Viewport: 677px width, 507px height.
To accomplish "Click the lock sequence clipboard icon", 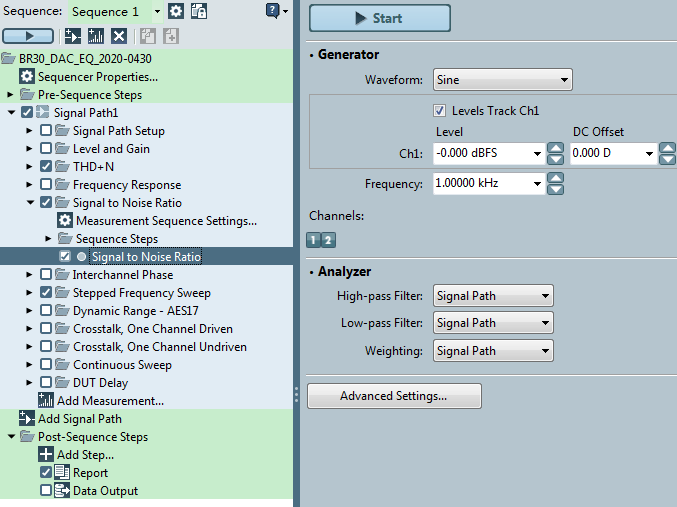I will point(199,11).
